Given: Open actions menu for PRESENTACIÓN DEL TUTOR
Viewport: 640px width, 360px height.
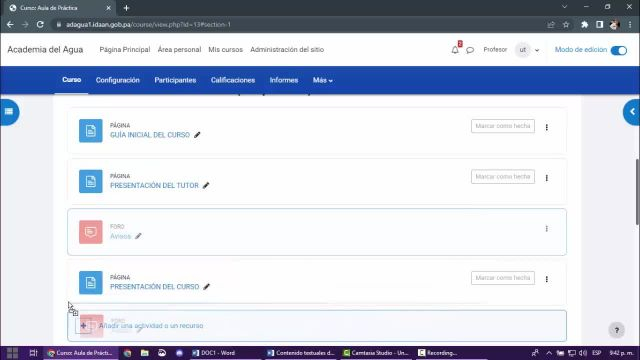Looking at the screenshot, I should pyautogui.click(x=547, y=178).
